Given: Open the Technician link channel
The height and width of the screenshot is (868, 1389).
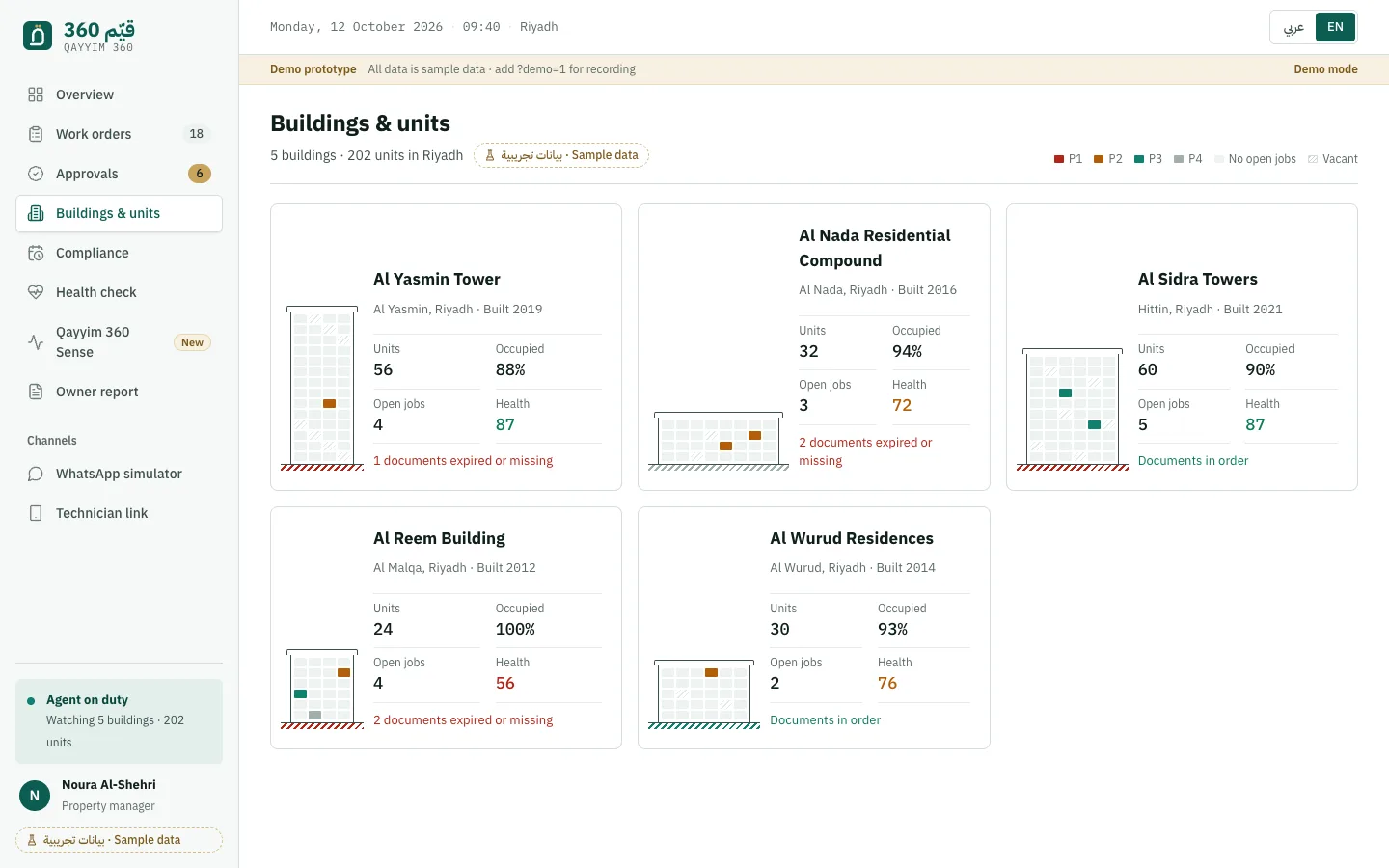Looking at the screenshot, I should (x=120, y=513).
